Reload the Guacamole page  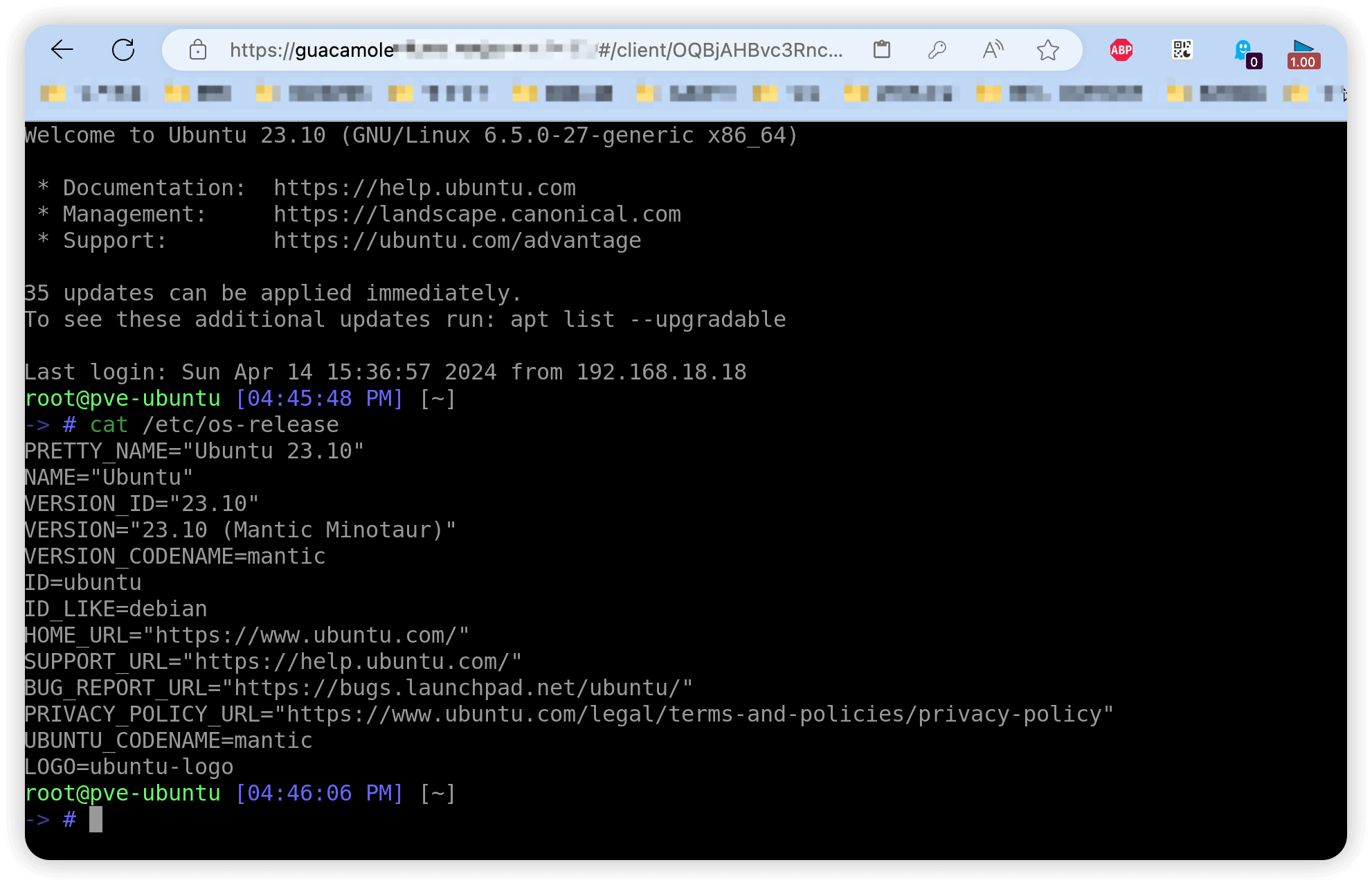click(123, 50)
